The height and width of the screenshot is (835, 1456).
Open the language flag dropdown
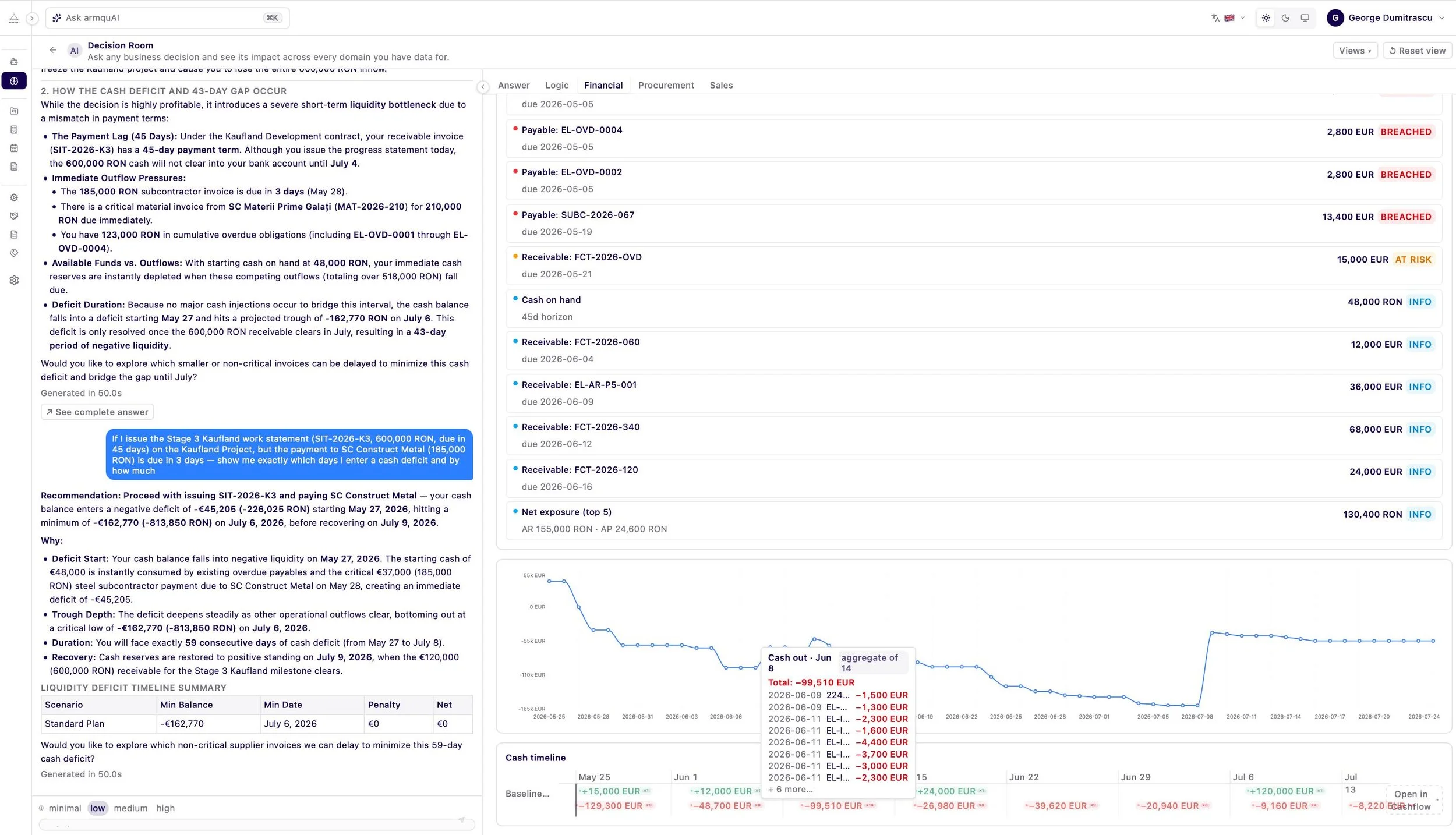click(x=1235, y=18)
